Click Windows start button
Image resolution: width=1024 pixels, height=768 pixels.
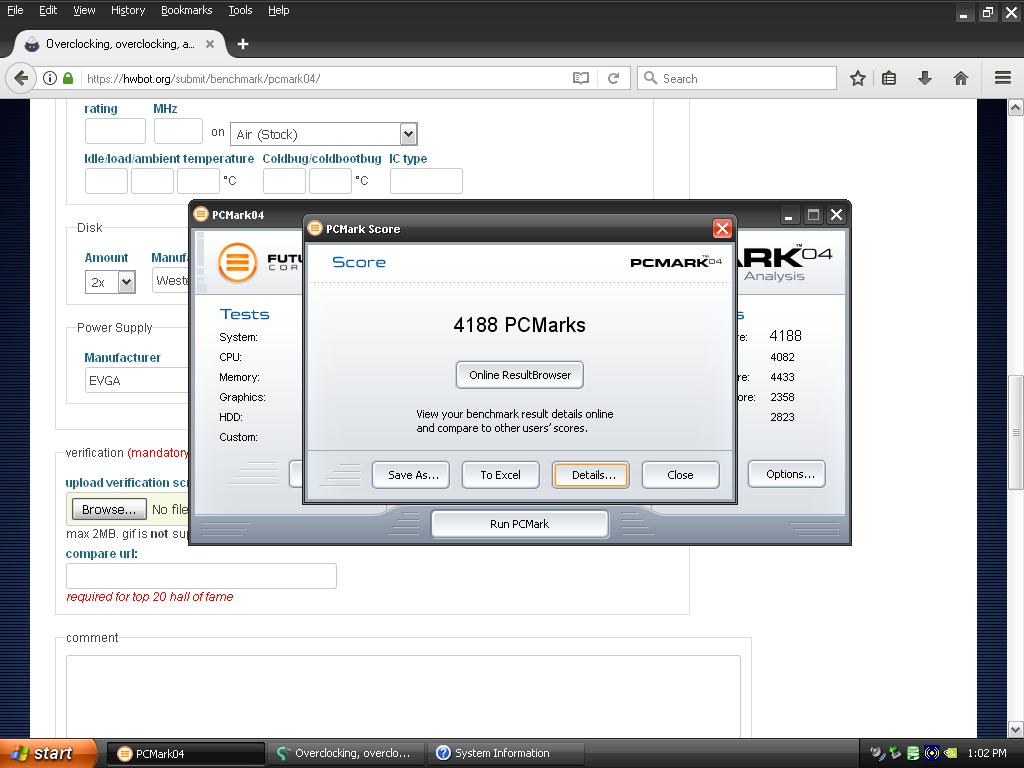(47, 753)
